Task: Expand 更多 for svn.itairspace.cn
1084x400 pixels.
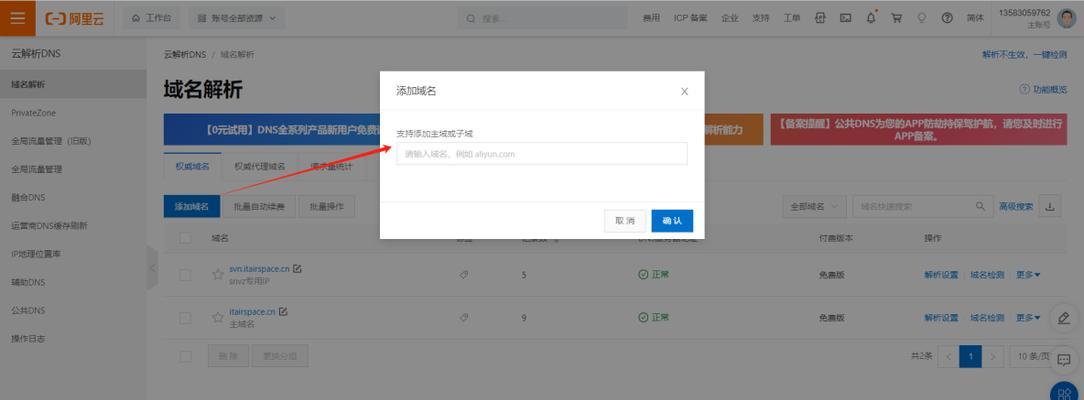Action: pos(1028,275)
